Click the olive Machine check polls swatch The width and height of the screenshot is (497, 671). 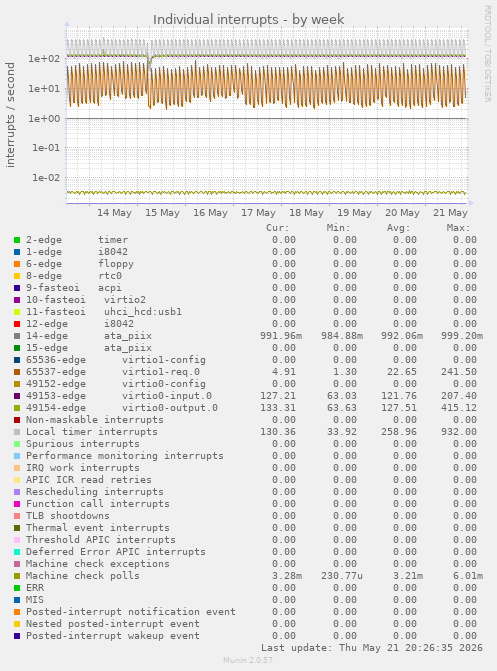17,576
